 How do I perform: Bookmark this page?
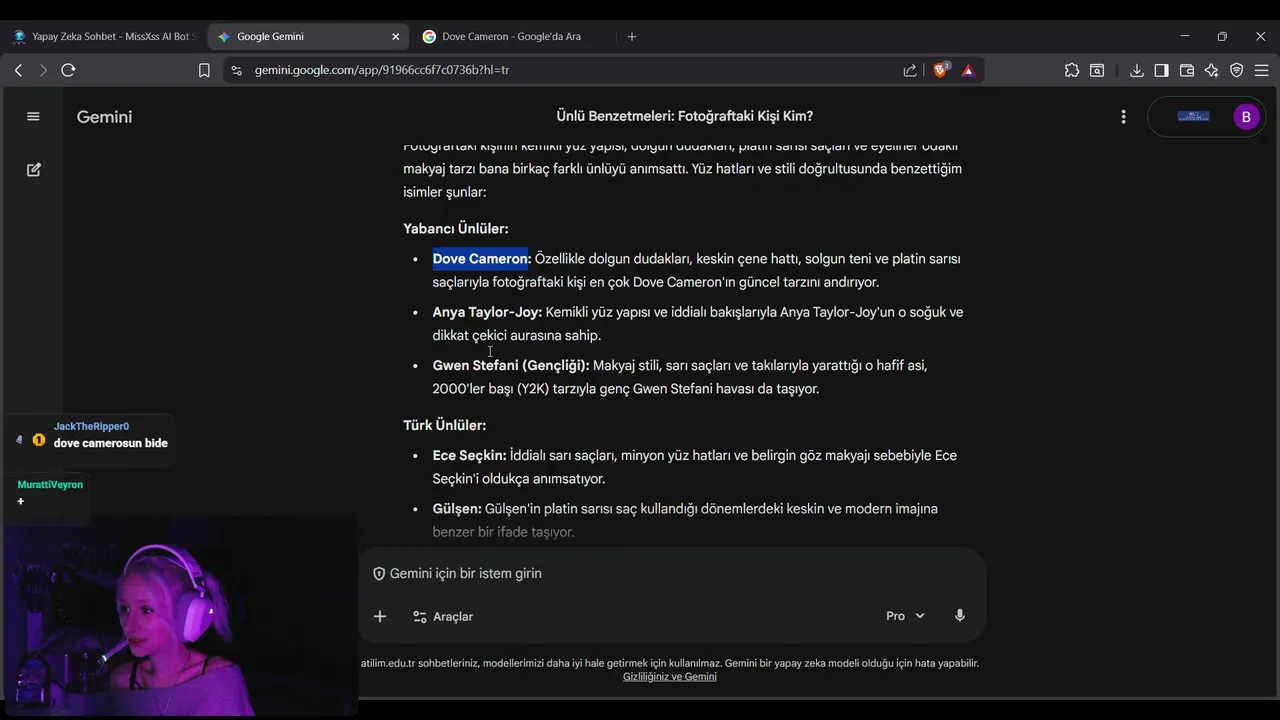204,70
